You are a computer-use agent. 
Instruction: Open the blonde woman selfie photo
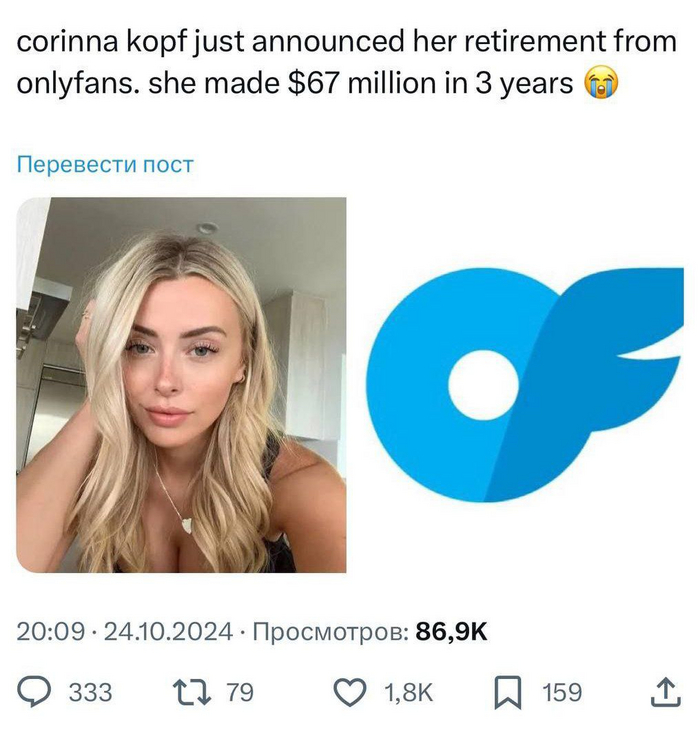181,385
